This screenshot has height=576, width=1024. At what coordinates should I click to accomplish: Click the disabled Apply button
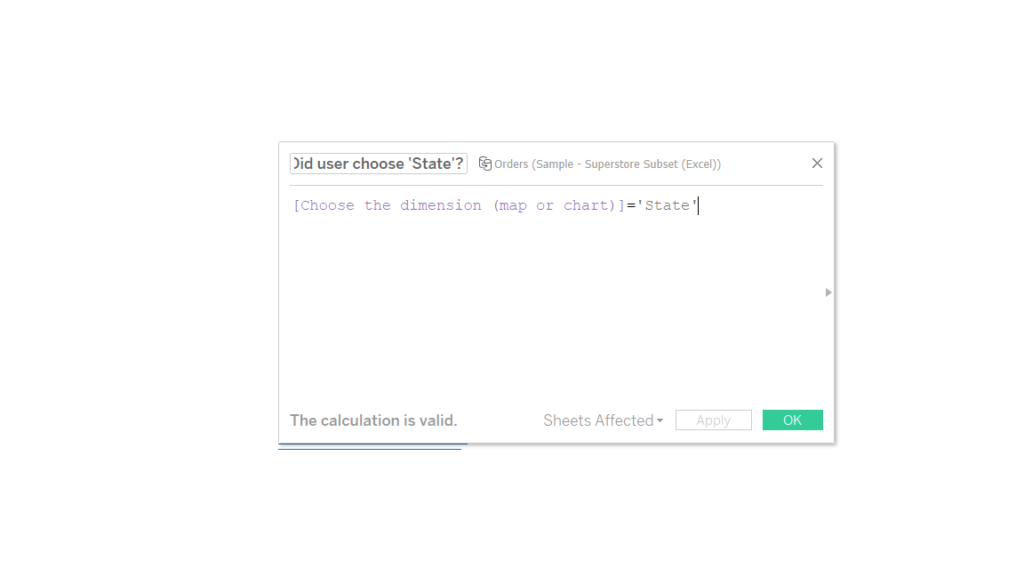(x=713, y=420)
